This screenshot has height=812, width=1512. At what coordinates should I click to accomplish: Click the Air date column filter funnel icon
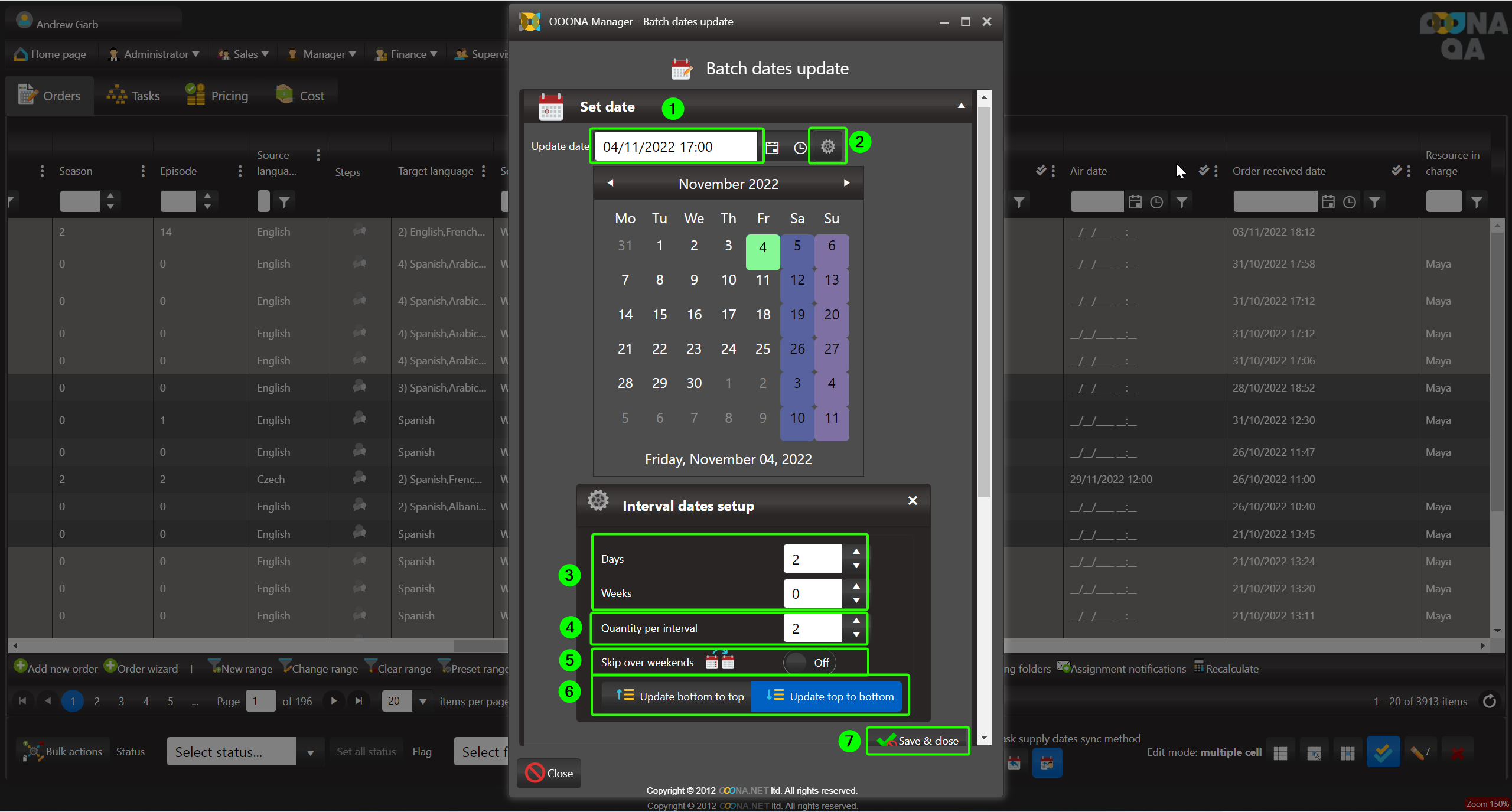[x=1181, y=203]
